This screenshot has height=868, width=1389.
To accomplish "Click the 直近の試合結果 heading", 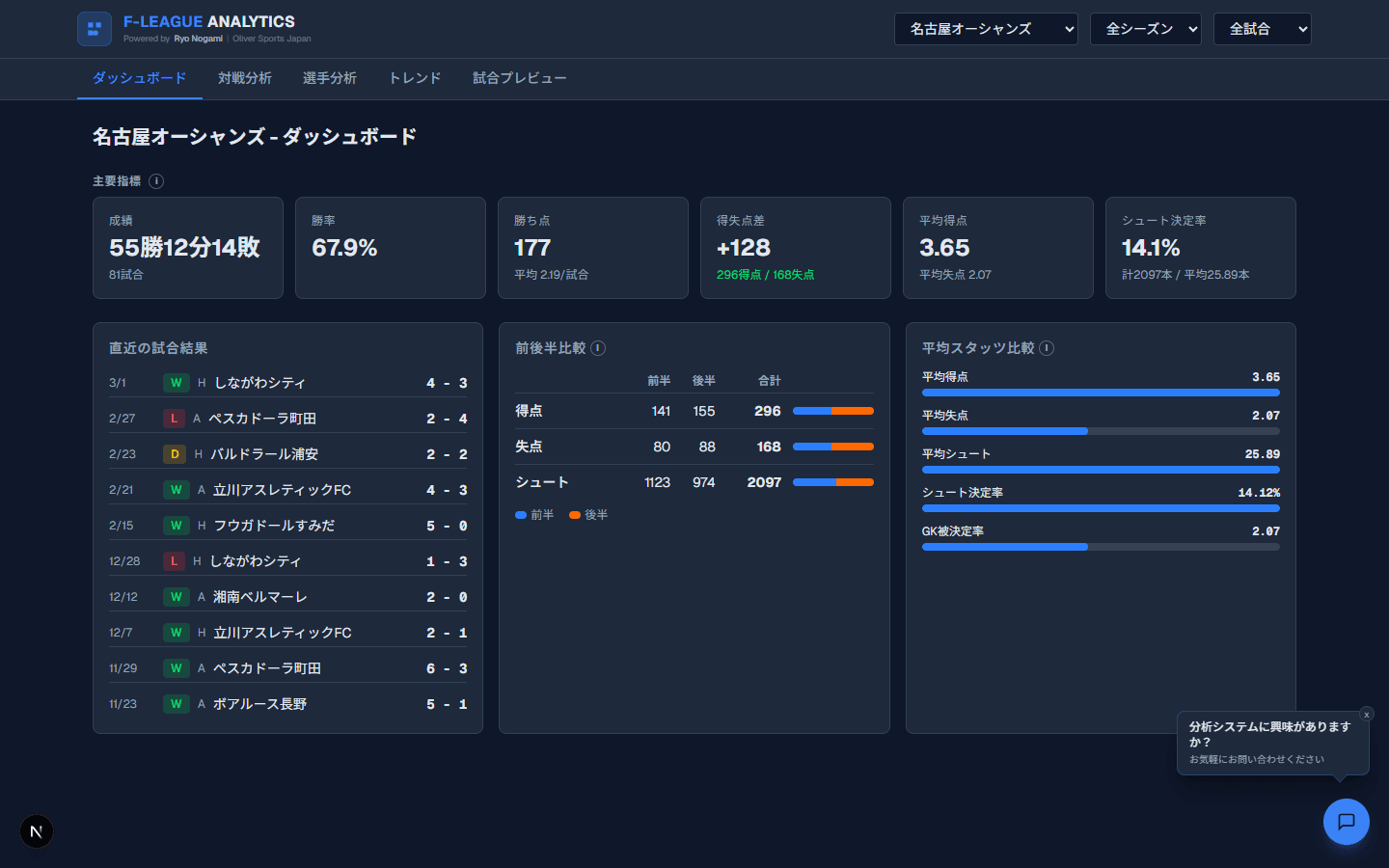I will [158, 348].
